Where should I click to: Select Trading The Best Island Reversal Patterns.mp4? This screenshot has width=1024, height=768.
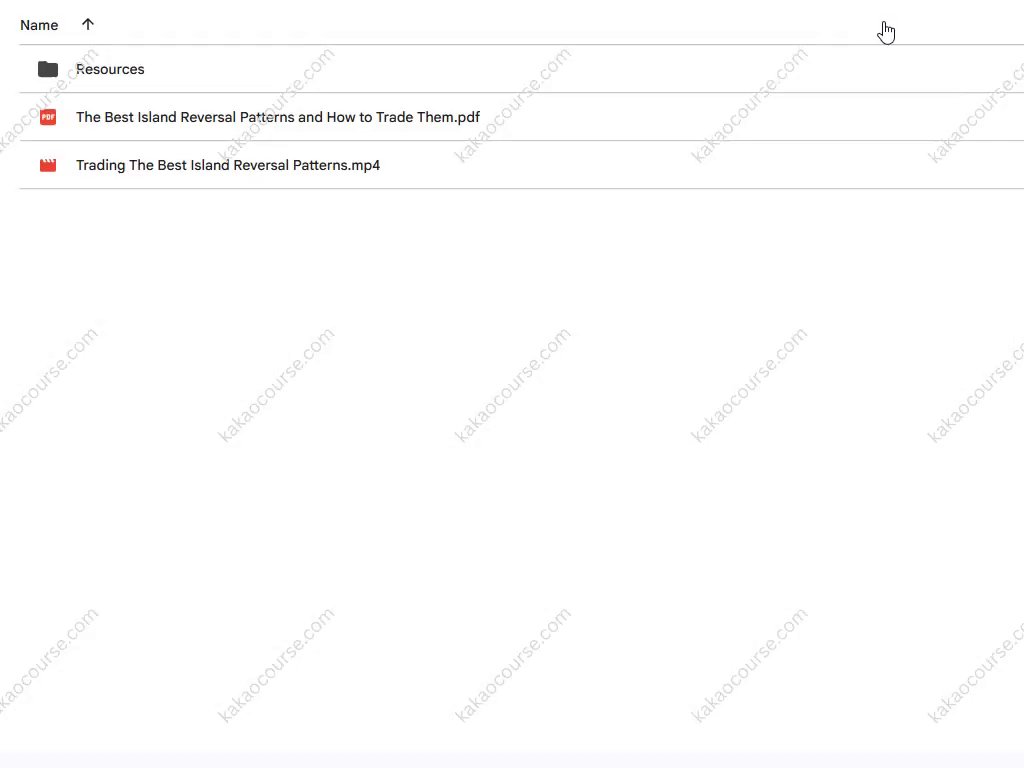(x=228, y=165)
